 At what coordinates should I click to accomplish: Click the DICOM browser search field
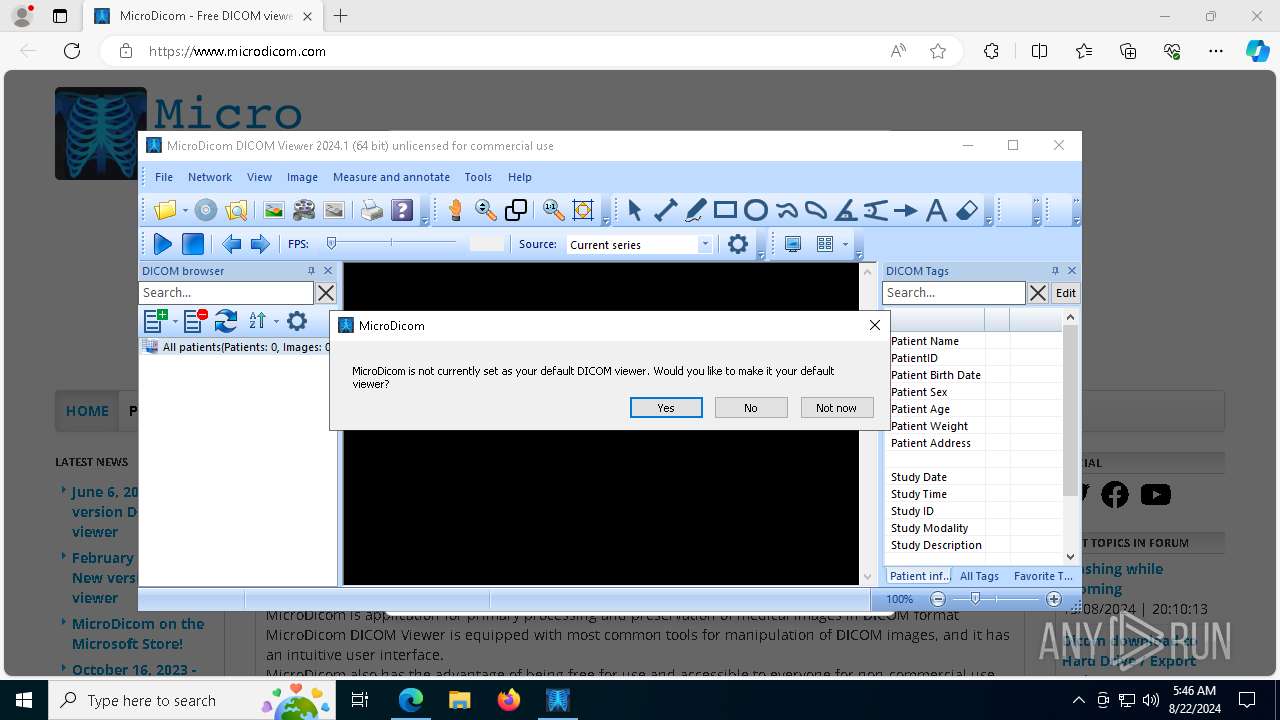pos(226,293)
